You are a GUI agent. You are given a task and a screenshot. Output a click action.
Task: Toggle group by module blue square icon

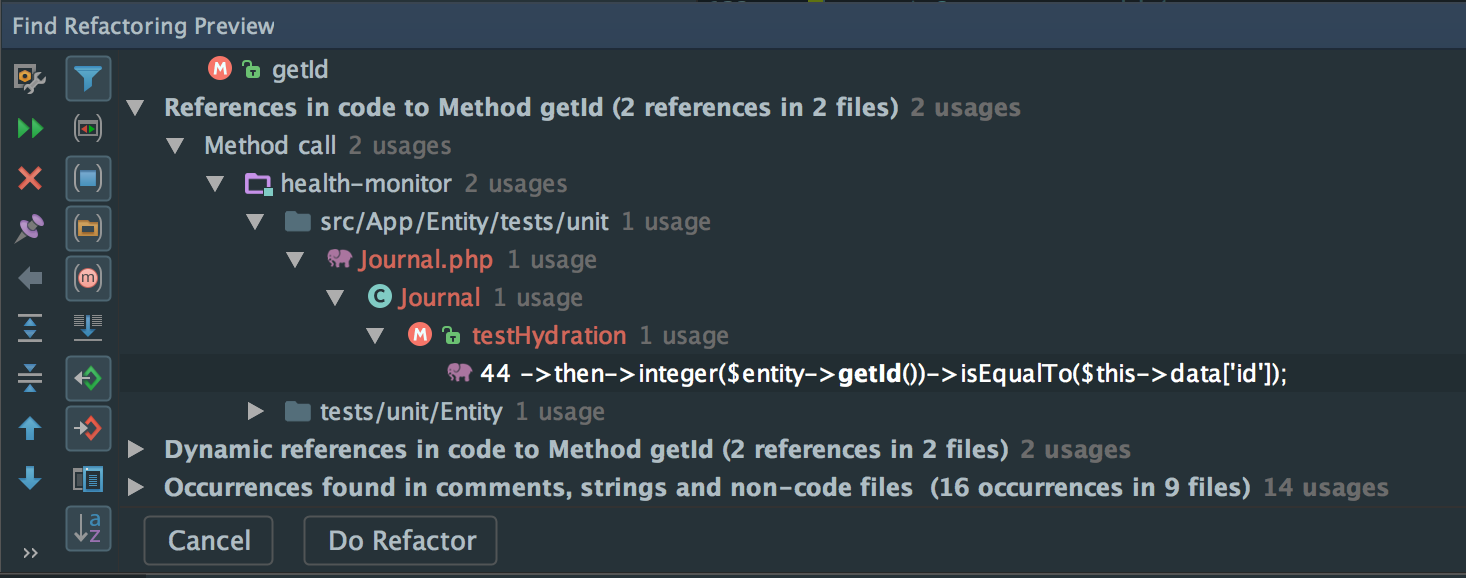[x=88, y=179]
